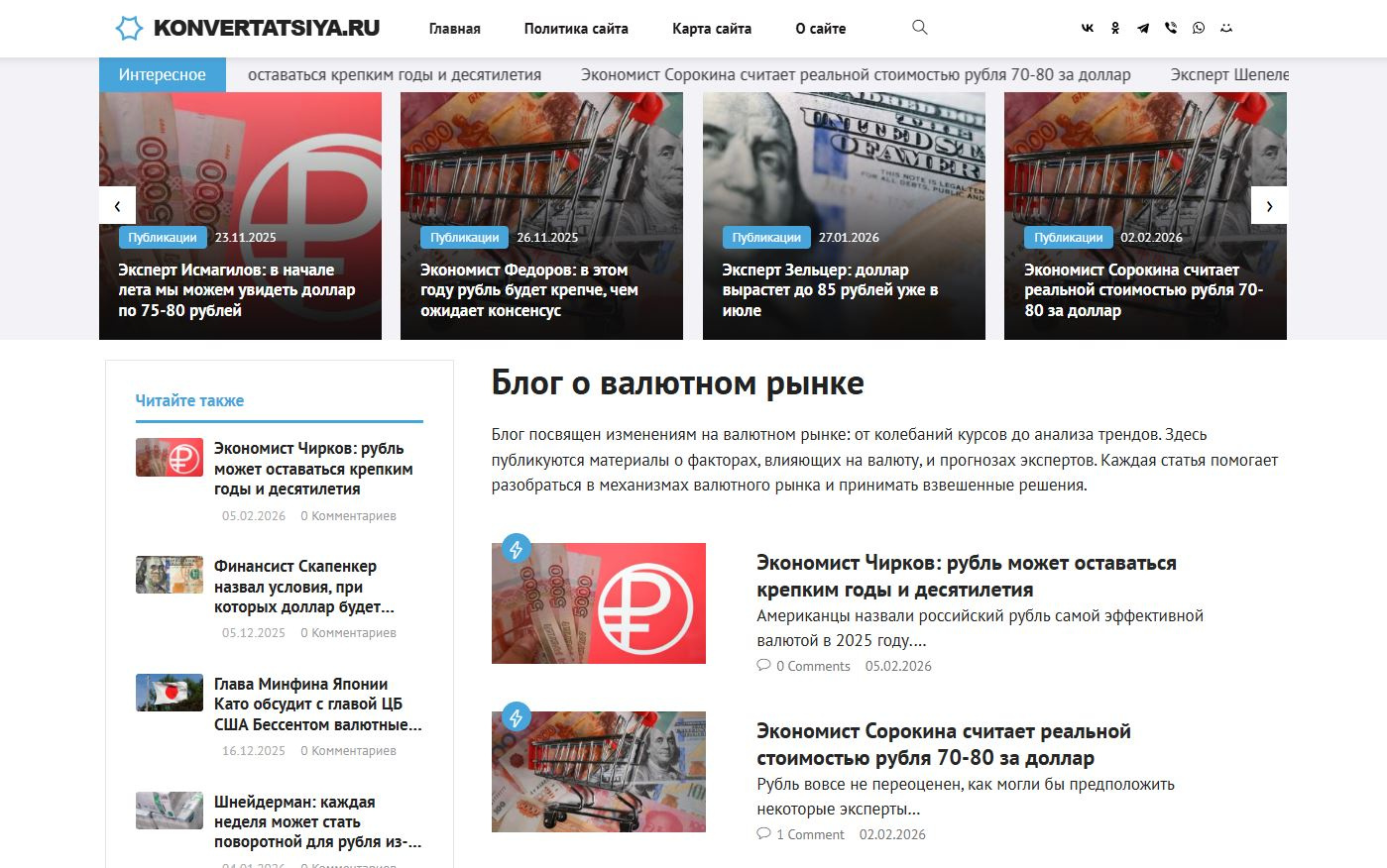Open the Главная menu item

454,29
